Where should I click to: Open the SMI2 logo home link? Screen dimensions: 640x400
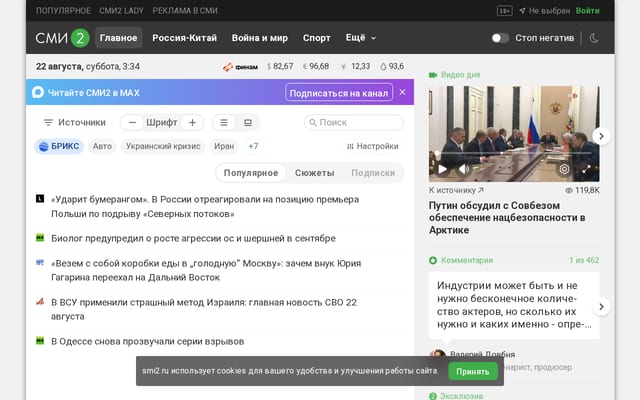click(x=62, y=38)
